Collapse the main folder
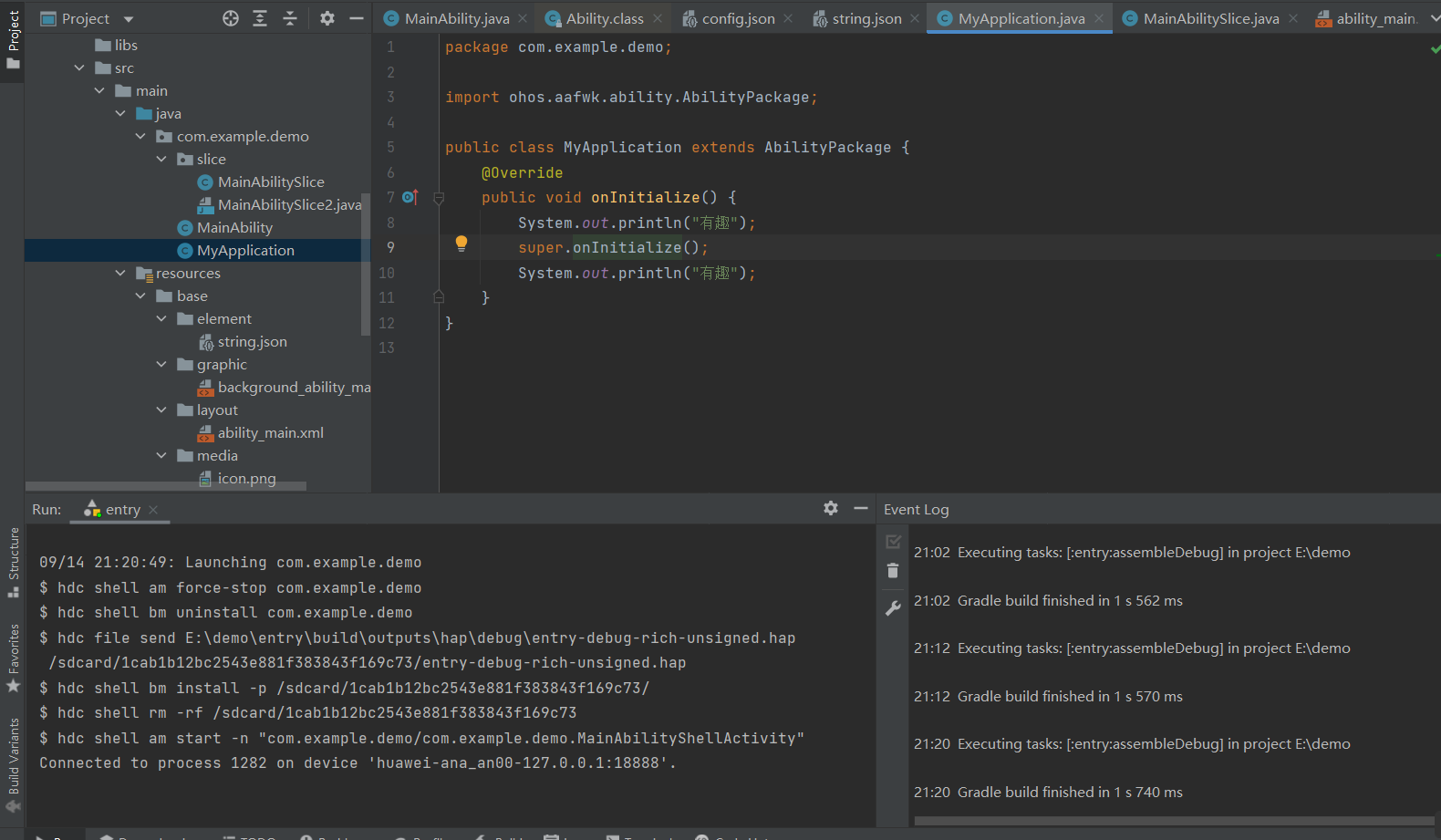The image size is (1441, 840). (99, 90)
